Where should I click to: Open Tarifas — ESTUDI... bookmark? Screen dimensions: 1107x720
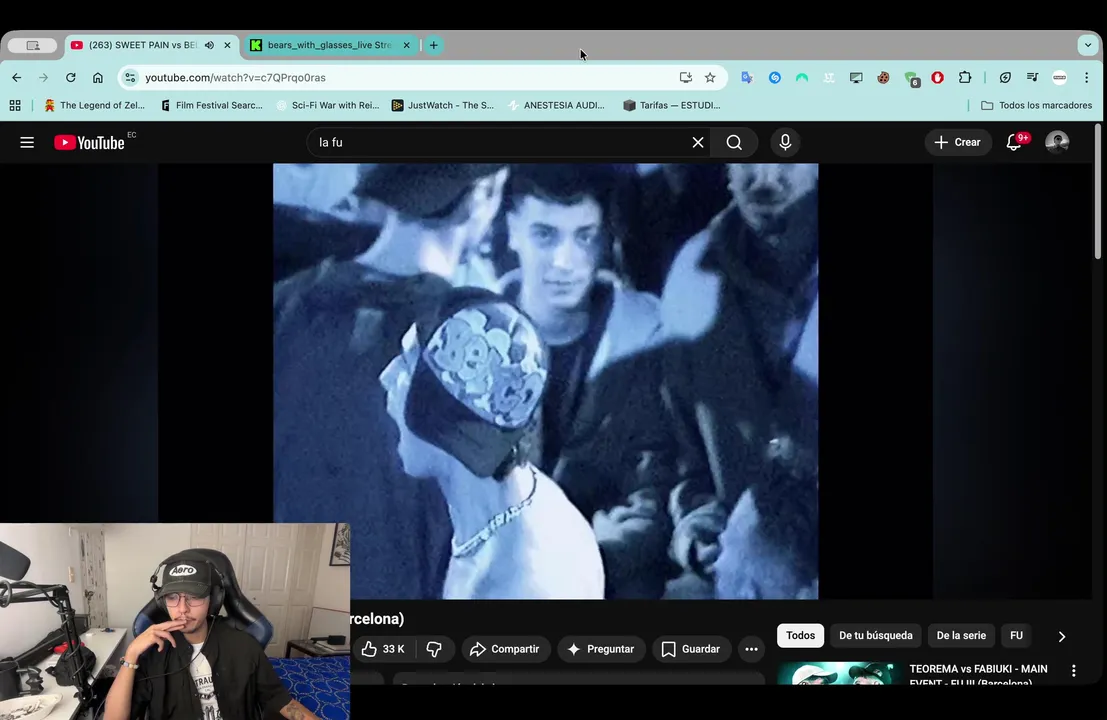[x=672, y=105]
